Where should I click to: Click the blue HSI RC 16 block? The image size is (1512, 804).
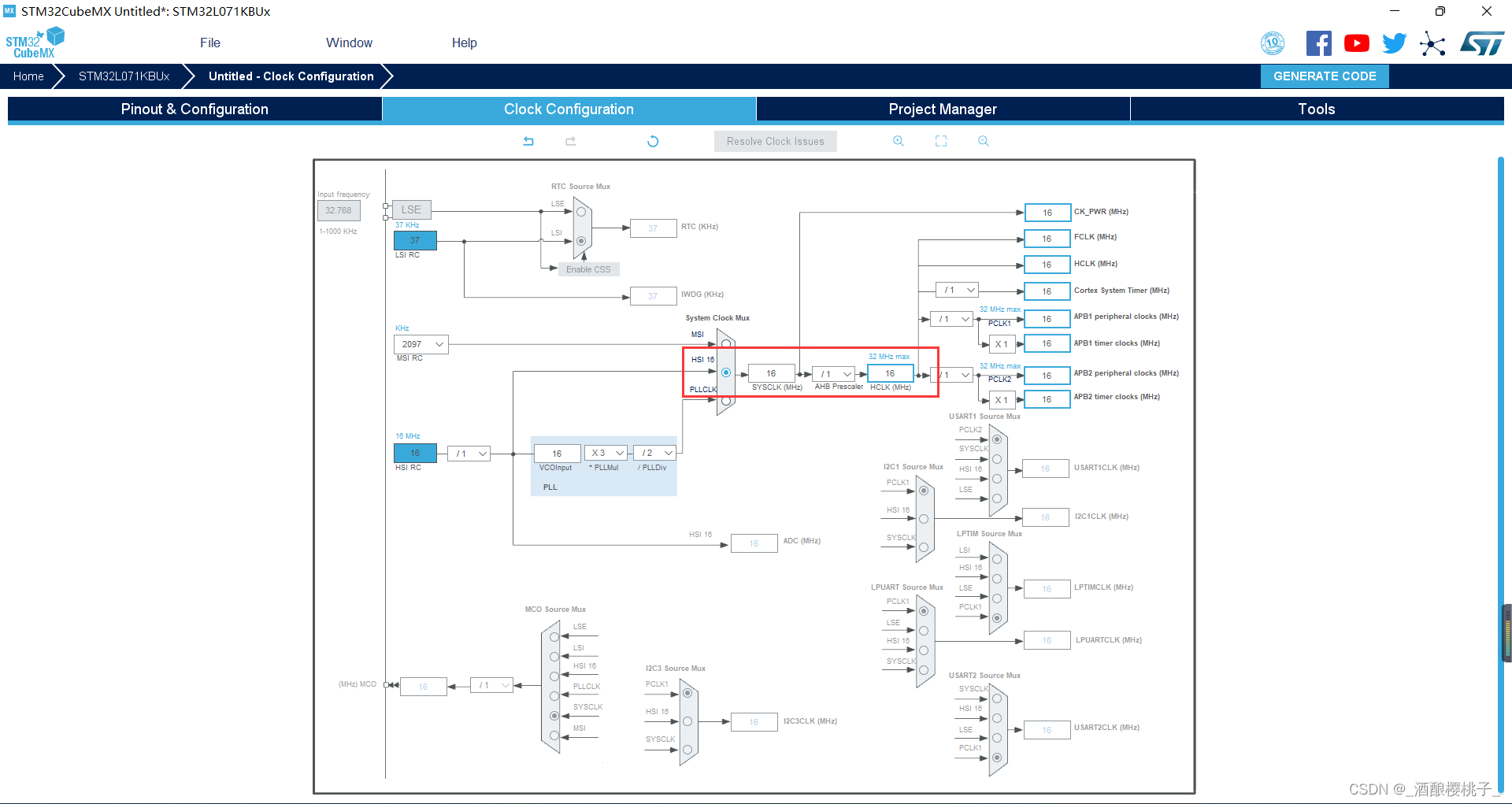[415, 453]
